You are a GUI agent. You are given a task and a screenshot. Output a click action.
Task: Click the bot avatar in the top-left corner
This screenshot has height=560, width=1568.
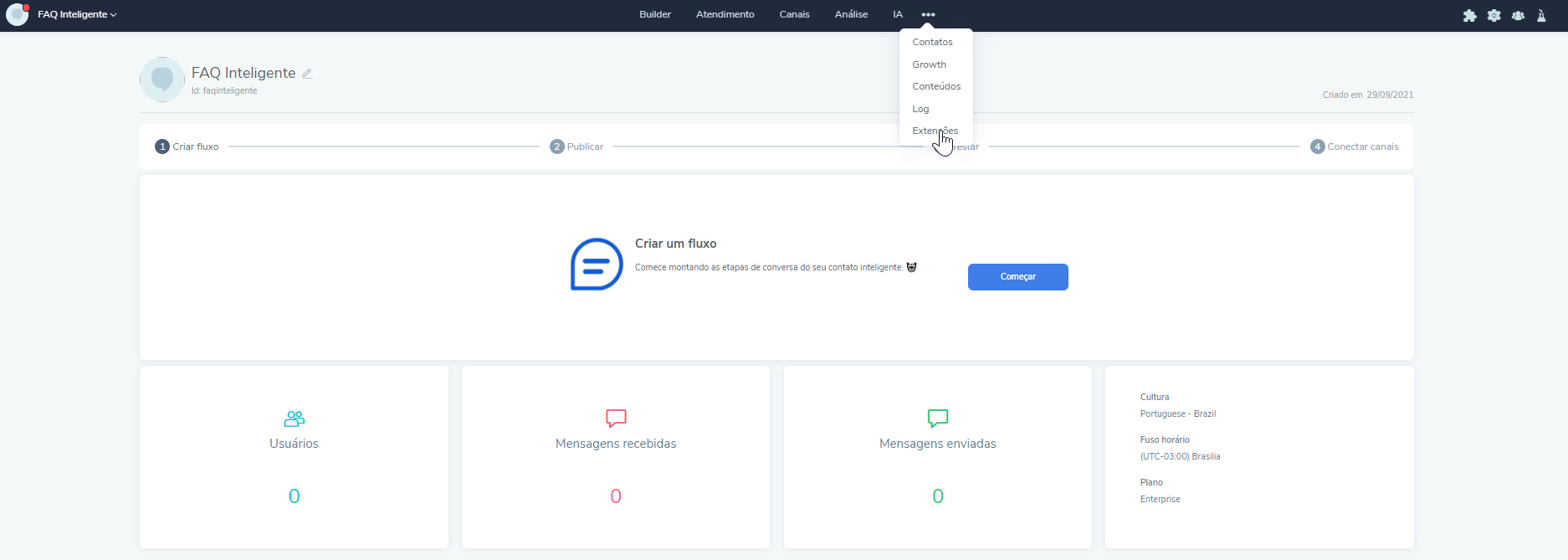(17, 14)
